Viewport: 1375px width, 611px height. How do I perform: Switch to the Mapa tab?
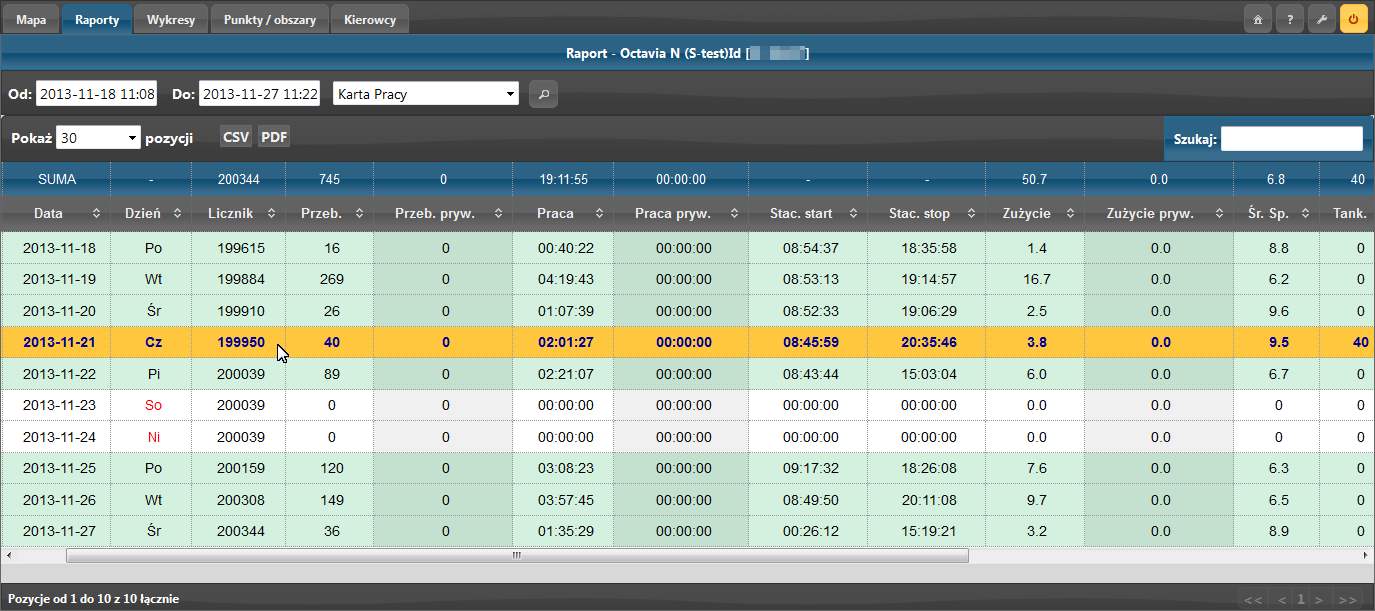[x=31, y=19]
